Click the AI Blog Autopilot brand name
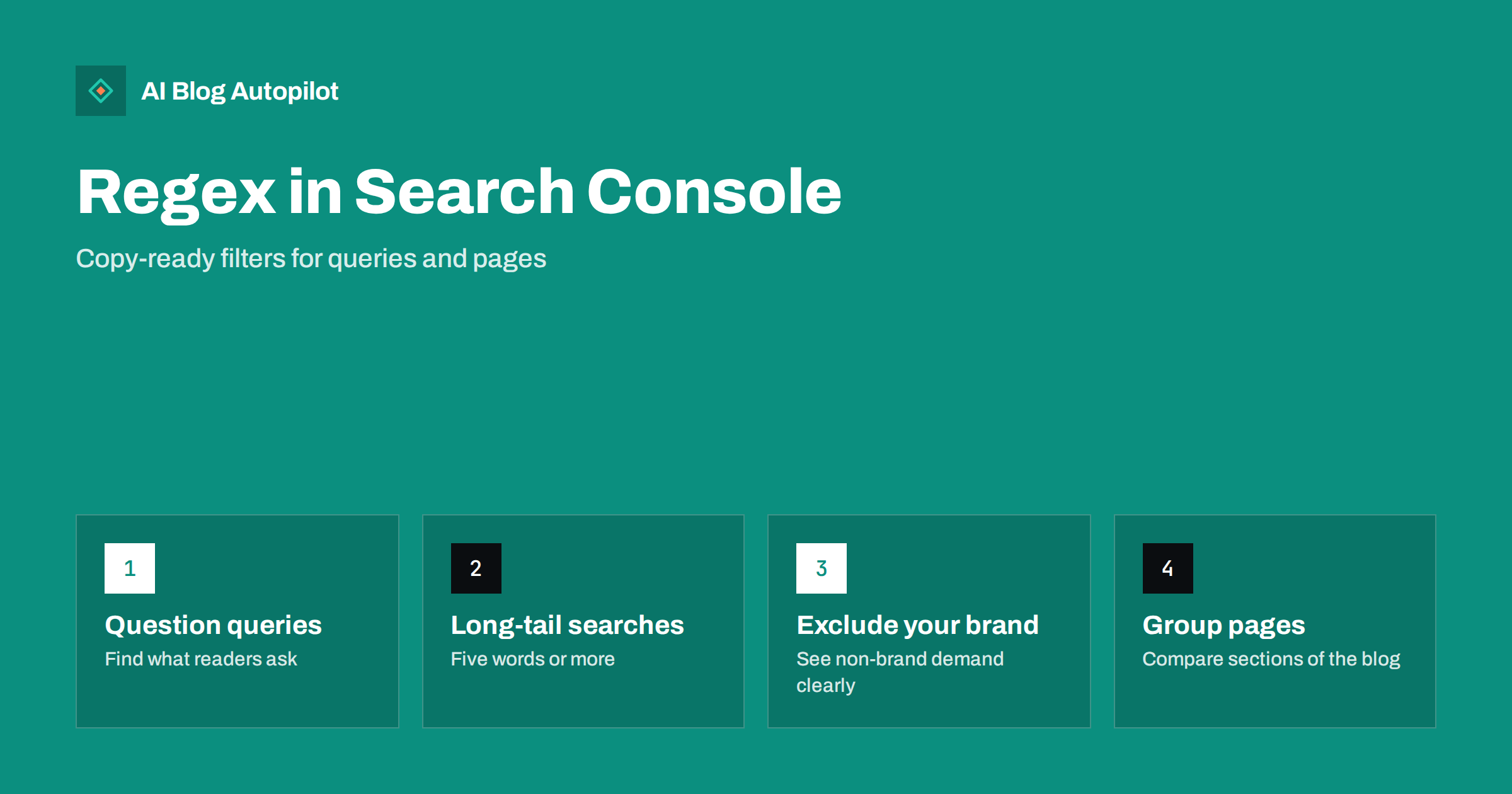This screenshot has height=794, width=1512. [x=240, y=91]
